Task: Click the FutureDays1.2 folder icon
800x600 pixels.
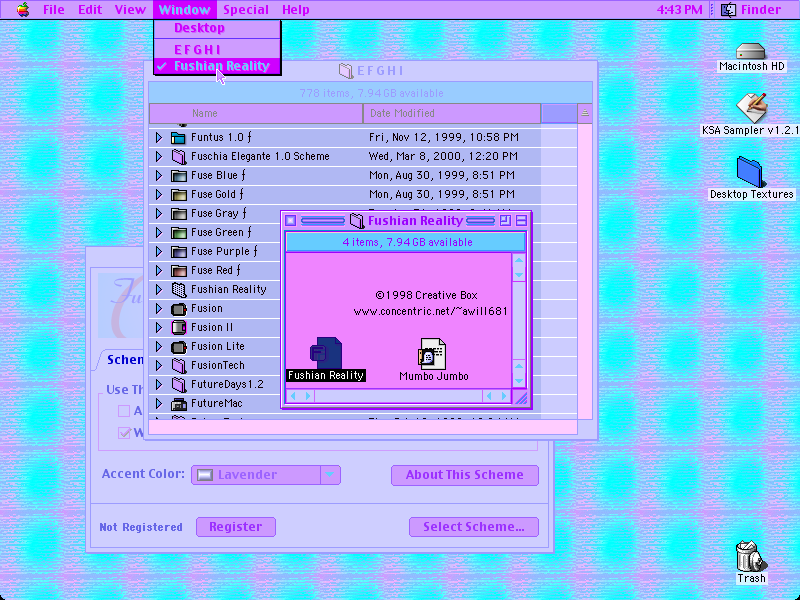Action: [179, 385]
